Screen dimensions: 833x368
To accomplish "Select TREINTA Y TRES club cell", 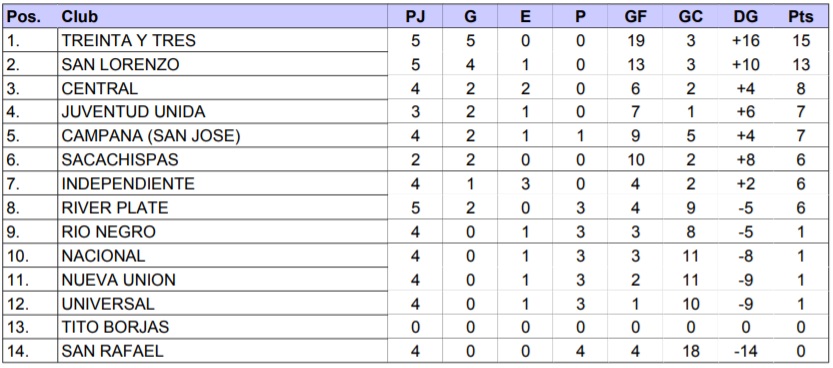I will 222,40.
